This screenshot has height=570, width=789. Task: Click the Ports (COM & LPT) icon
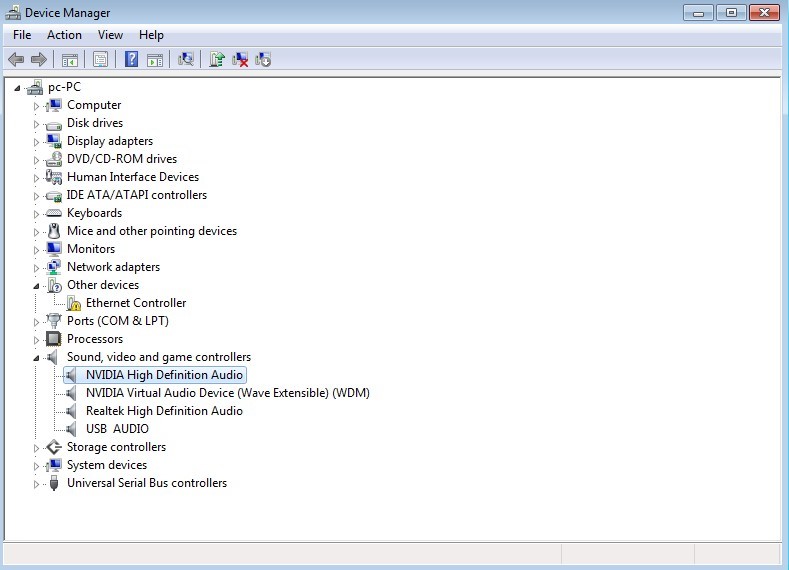point(53,321)
